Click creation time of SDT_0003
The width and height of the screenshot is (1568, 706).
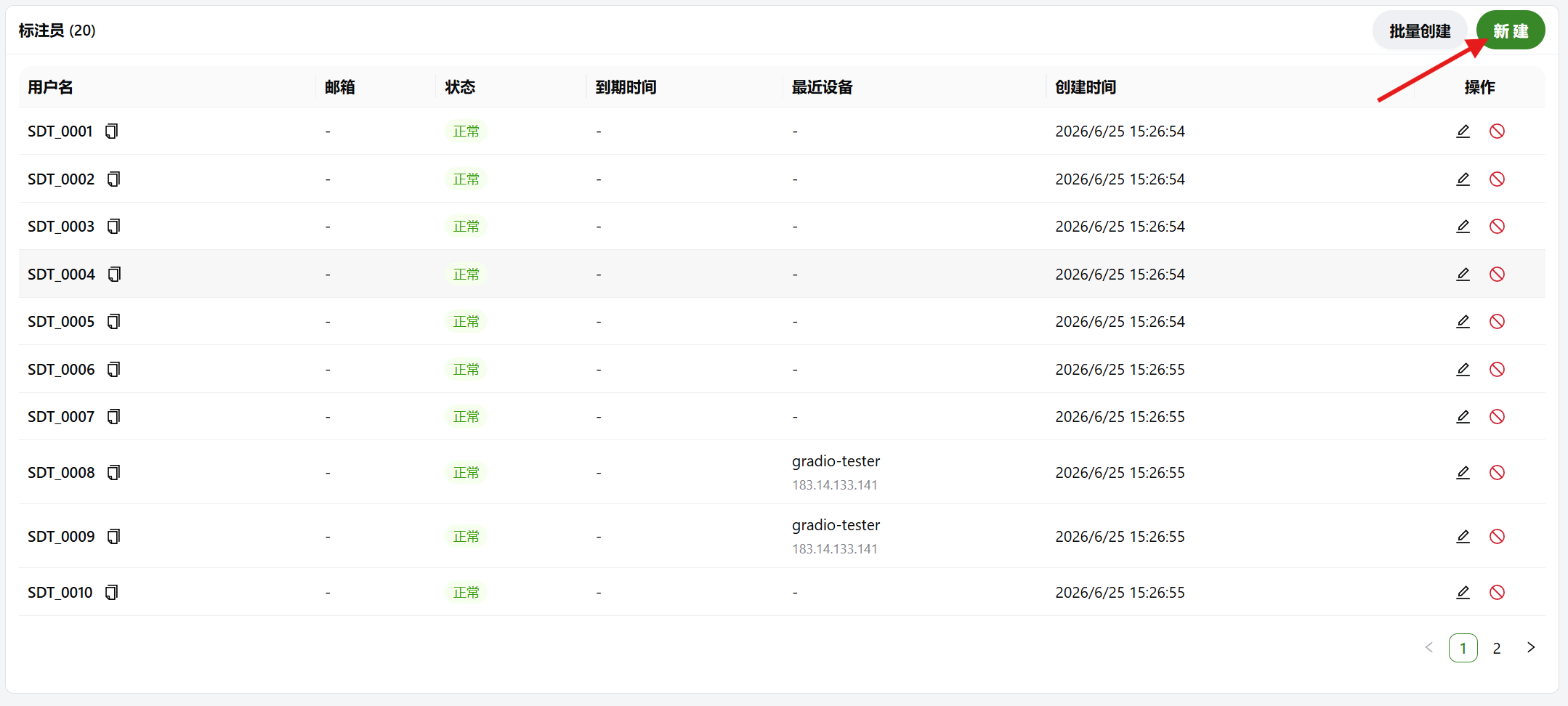[x=1120, y=227]
